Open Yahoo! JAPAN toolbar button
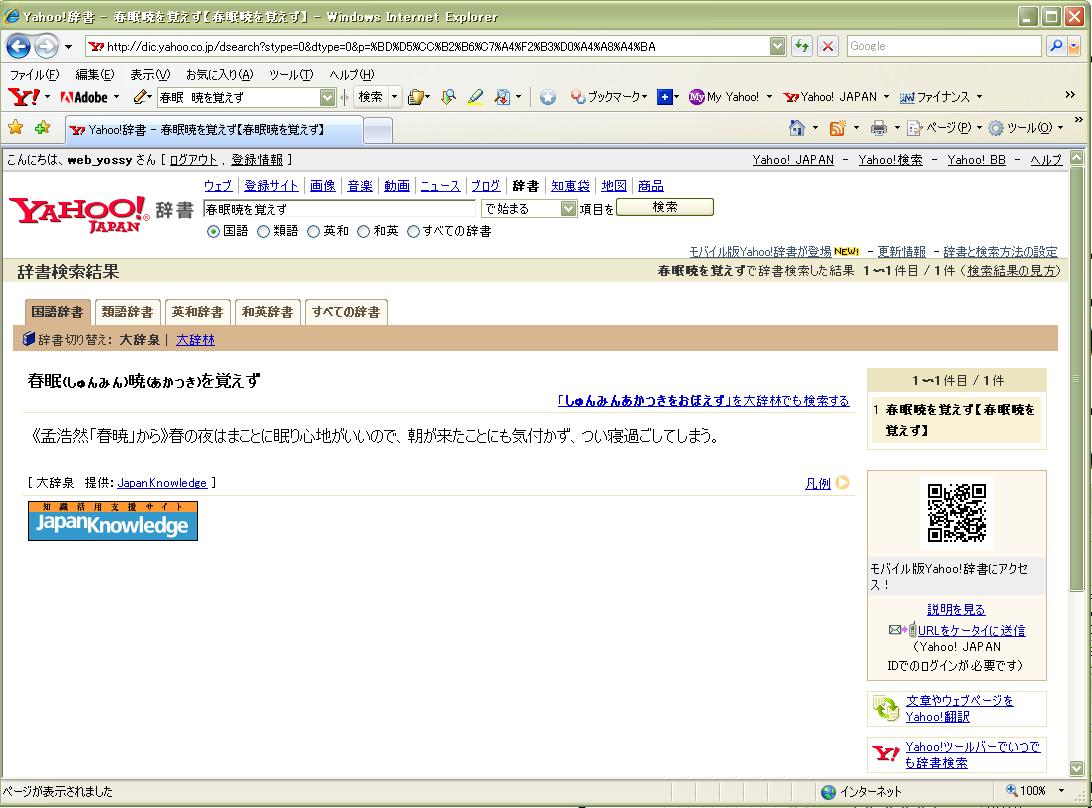The width and height of the screenshot is (1092, 808). 830,97
